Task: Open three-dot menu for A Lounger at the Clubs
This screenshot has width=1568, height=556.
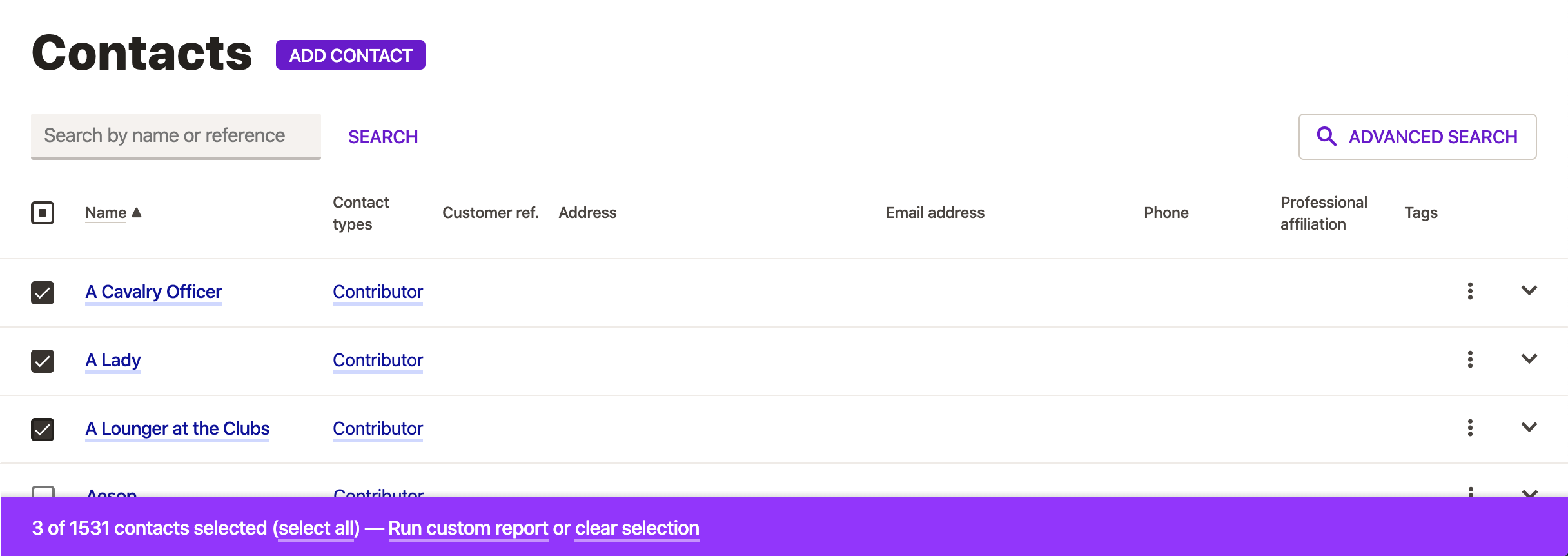Action: 1470,428
